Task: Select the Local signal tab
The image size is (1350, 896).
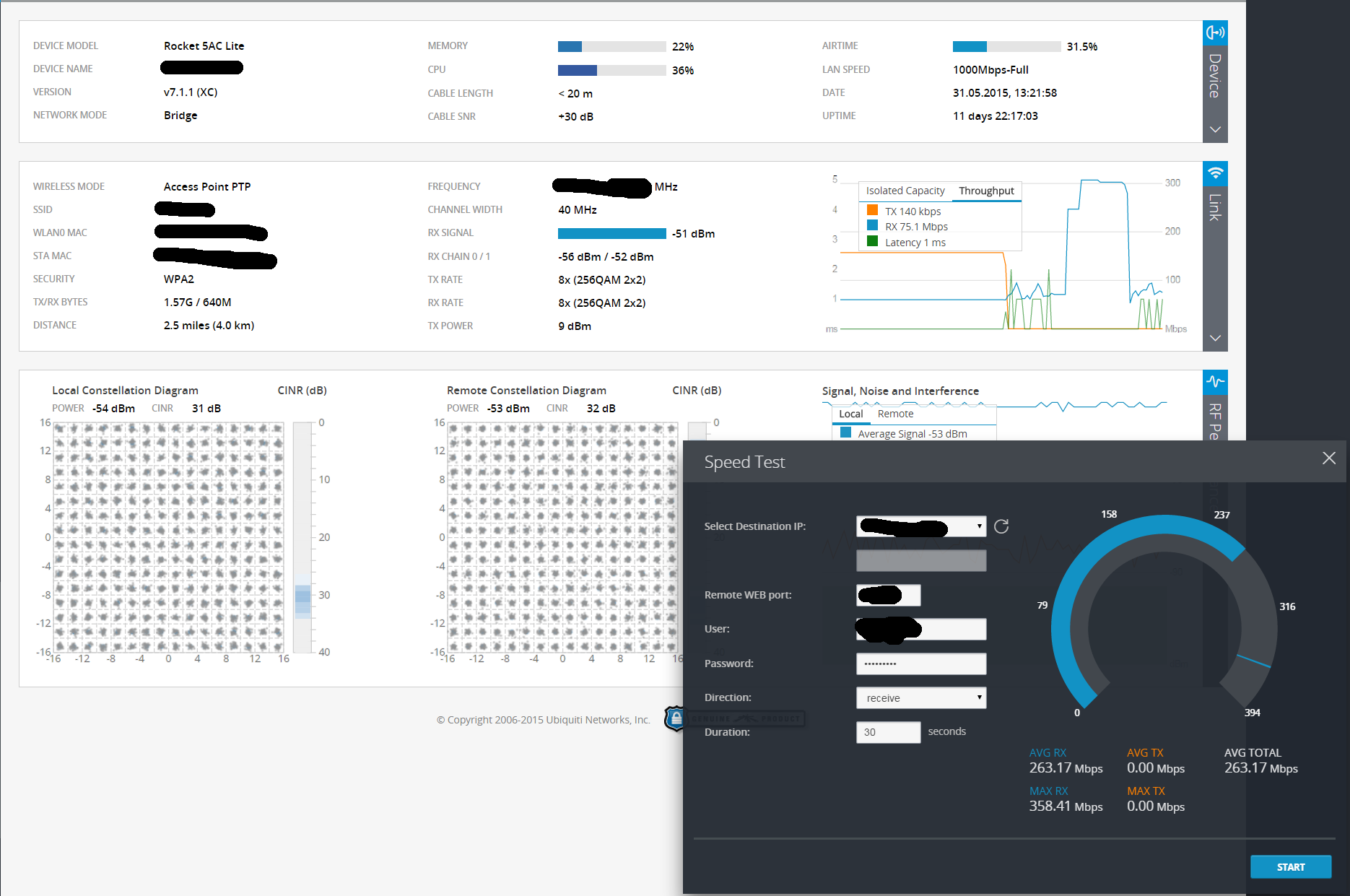Action: [x=850, y=414]
